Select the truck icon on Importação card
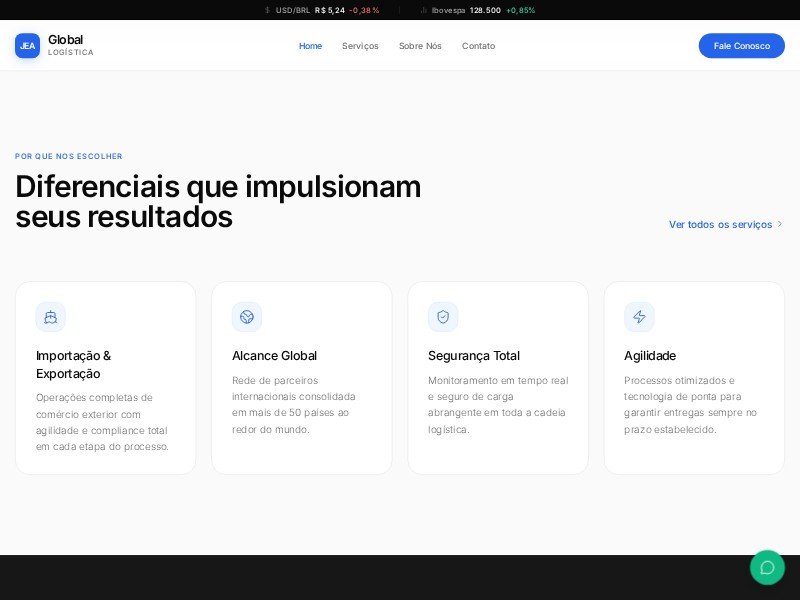The width and height of the screenshot is (800, 600). click(x=51, y=317)
